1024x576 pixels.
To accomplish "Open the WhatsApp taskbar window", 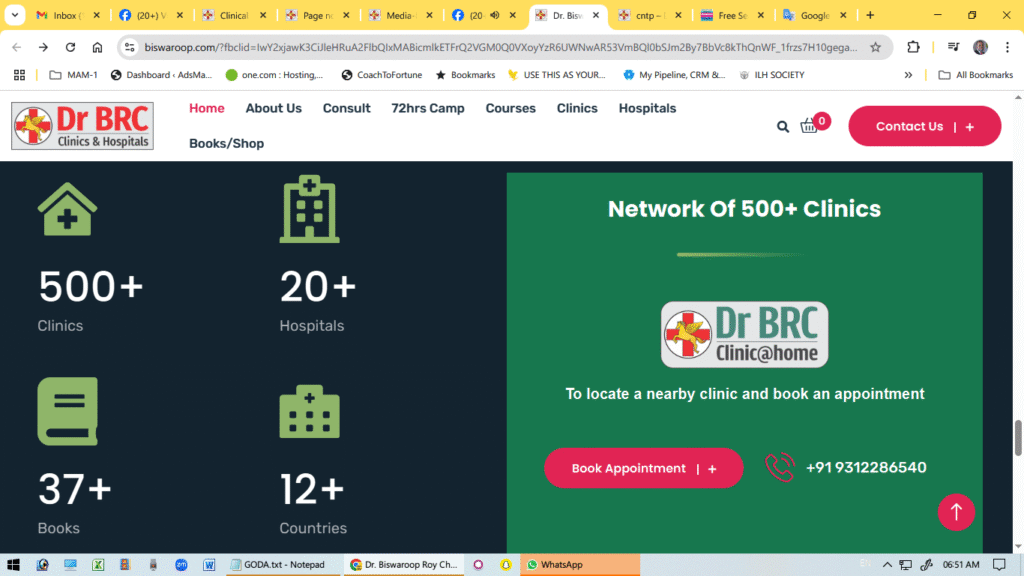I will [580, 565].
